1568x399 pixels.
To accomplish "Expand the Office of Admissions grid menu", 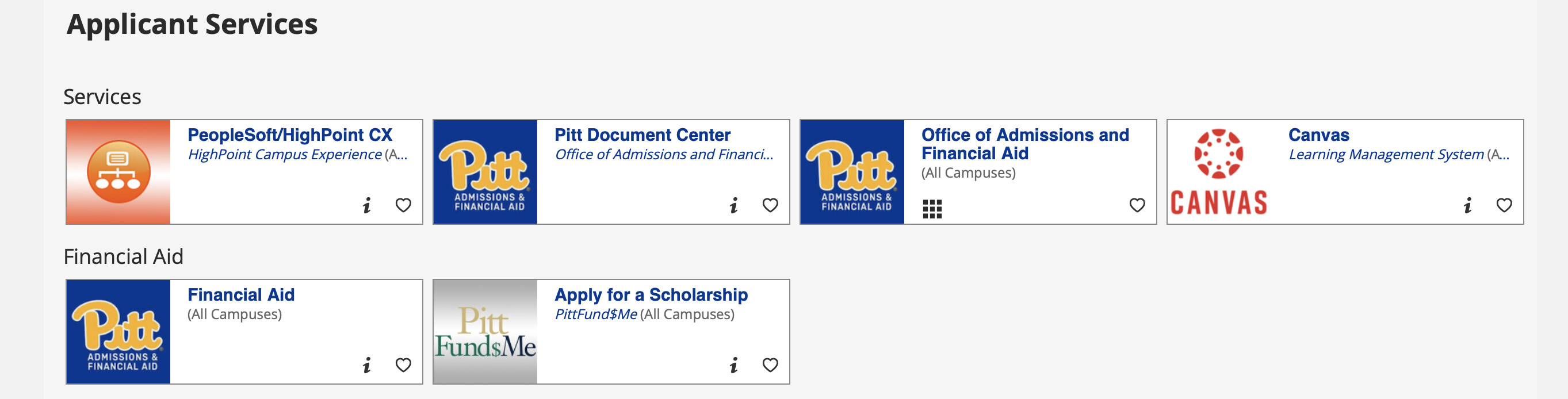I will click(x=932, y=209).
